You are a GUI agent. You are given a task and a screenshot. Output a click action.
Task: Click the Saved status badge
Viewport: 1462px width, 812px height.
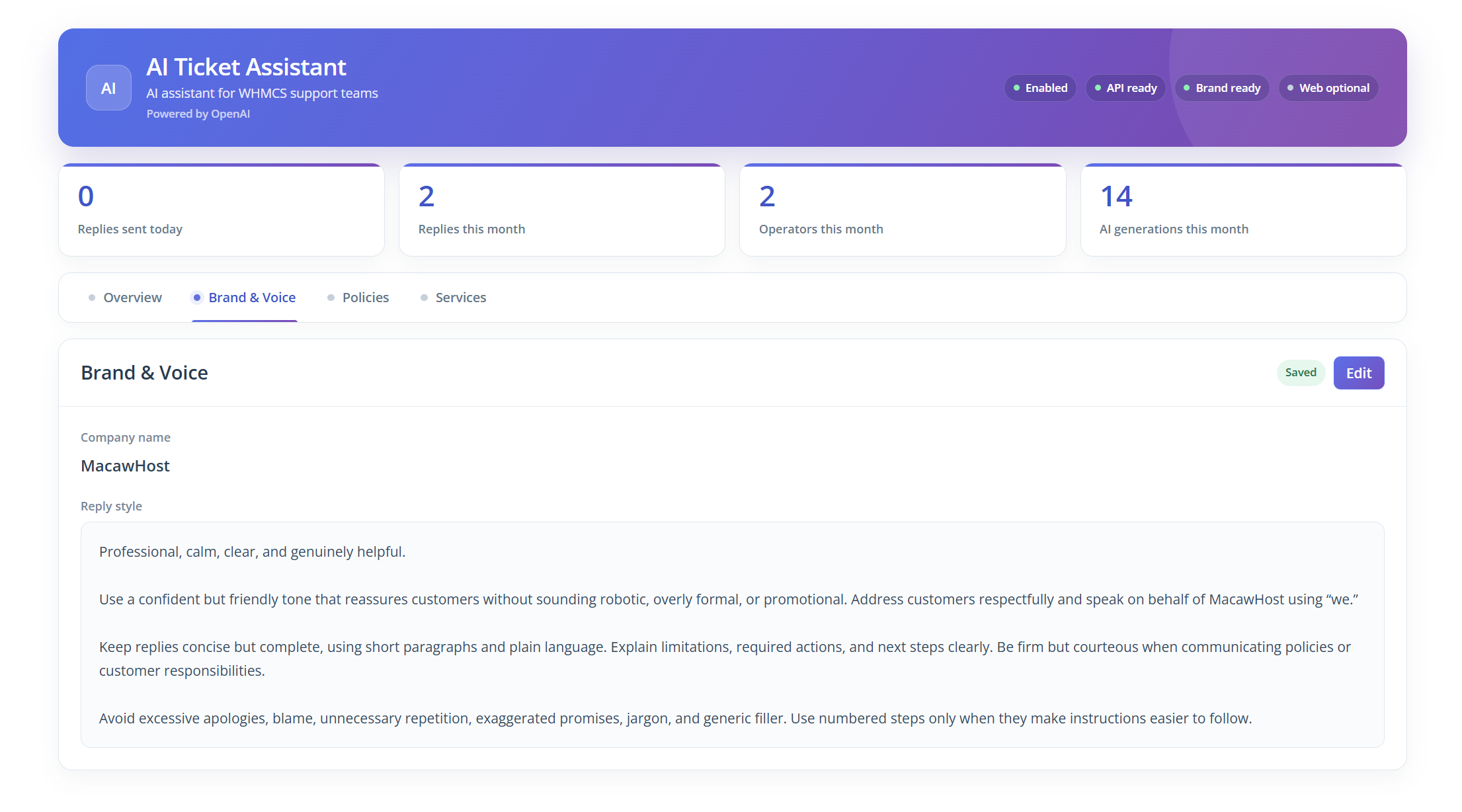pyautogui.click(x=1301, y=373)
